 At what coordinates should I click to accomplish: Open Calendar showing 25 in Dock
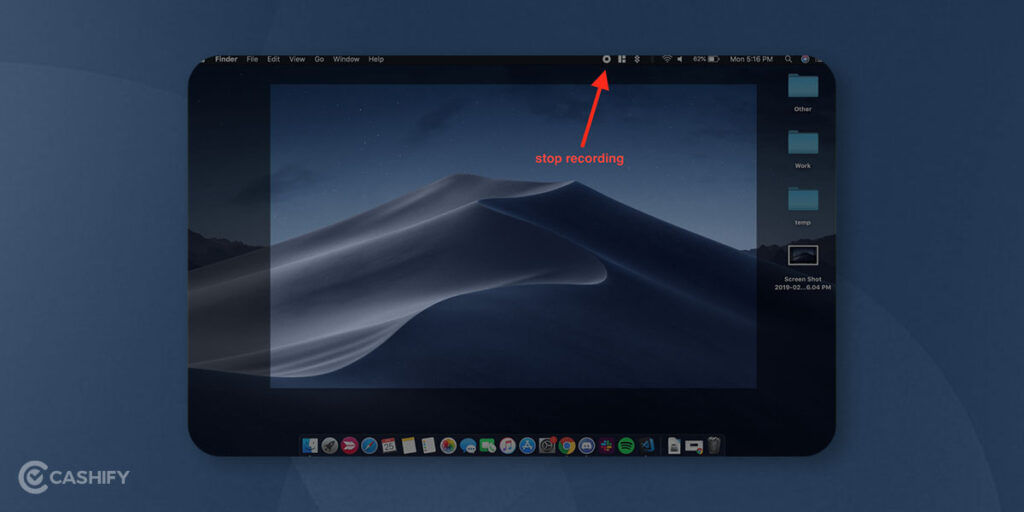[x=389, y=445]
